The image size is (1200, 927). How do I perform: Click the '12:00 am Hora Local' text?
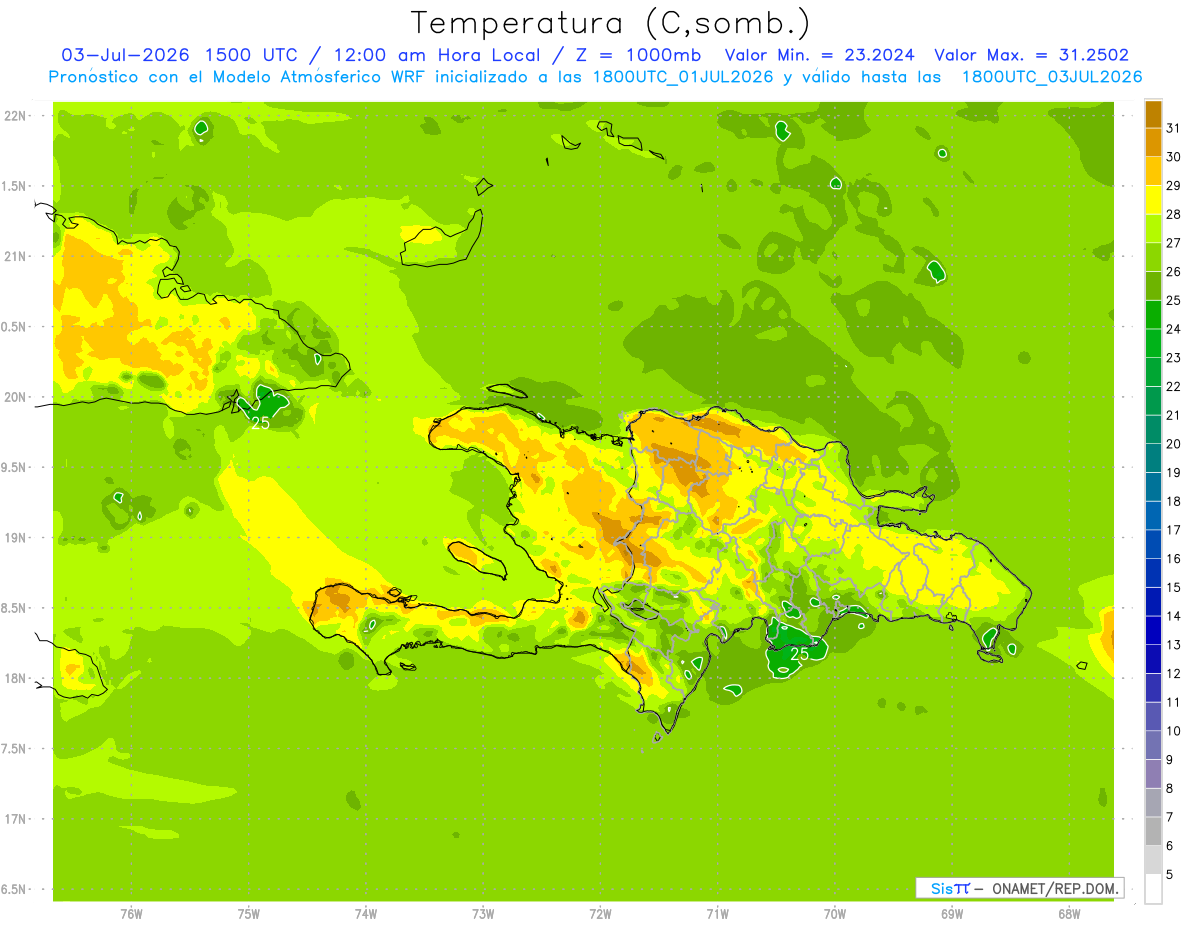[x=438, y=55]
